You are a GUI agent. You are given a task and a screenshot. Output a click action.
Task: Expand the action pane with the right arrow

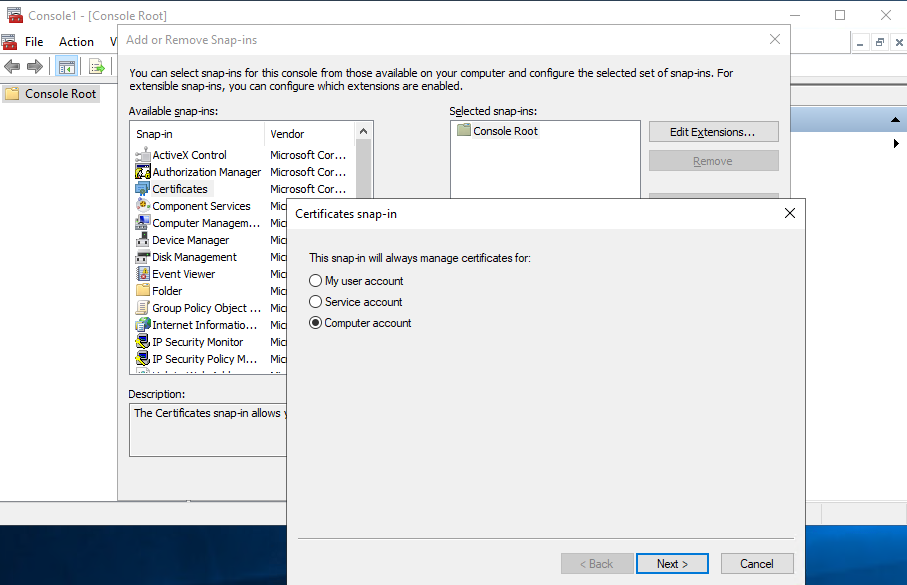coord(897,143)
